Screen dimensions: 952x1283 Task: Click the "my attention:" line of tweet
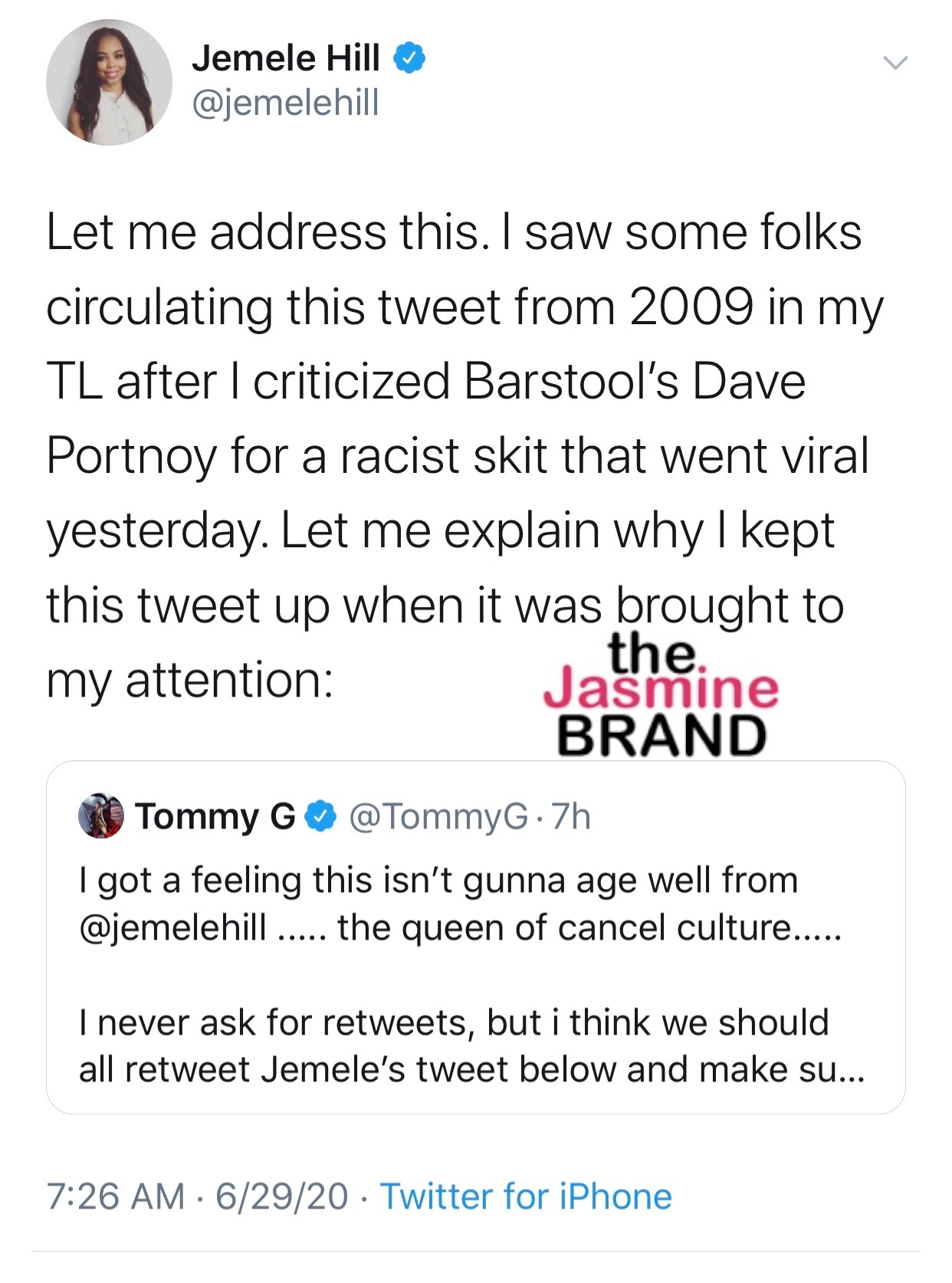point(190,680)
